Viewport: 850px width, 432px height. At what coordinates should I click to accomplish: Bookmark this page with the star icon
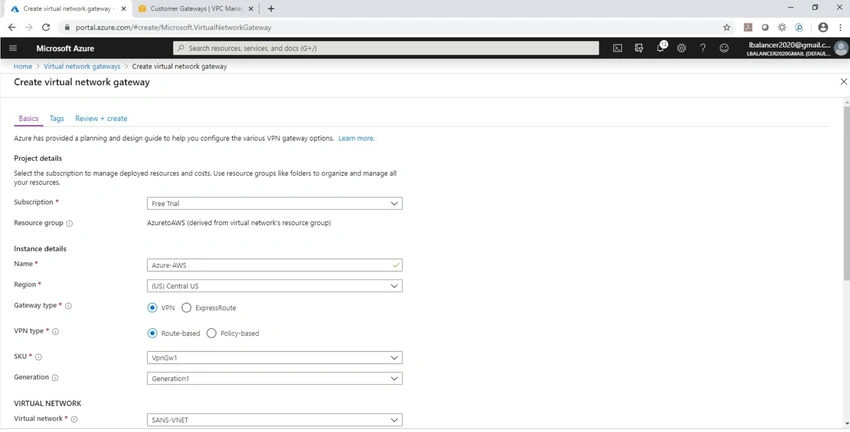pos(727,27)
